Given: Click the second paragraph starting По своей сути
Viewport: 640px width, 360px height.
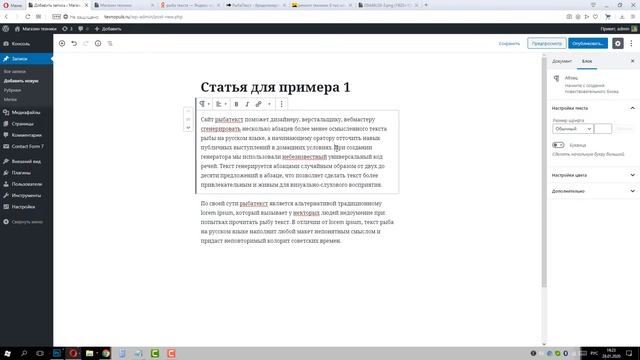Looking at the screenshot, I should click(x=297, y=222).
